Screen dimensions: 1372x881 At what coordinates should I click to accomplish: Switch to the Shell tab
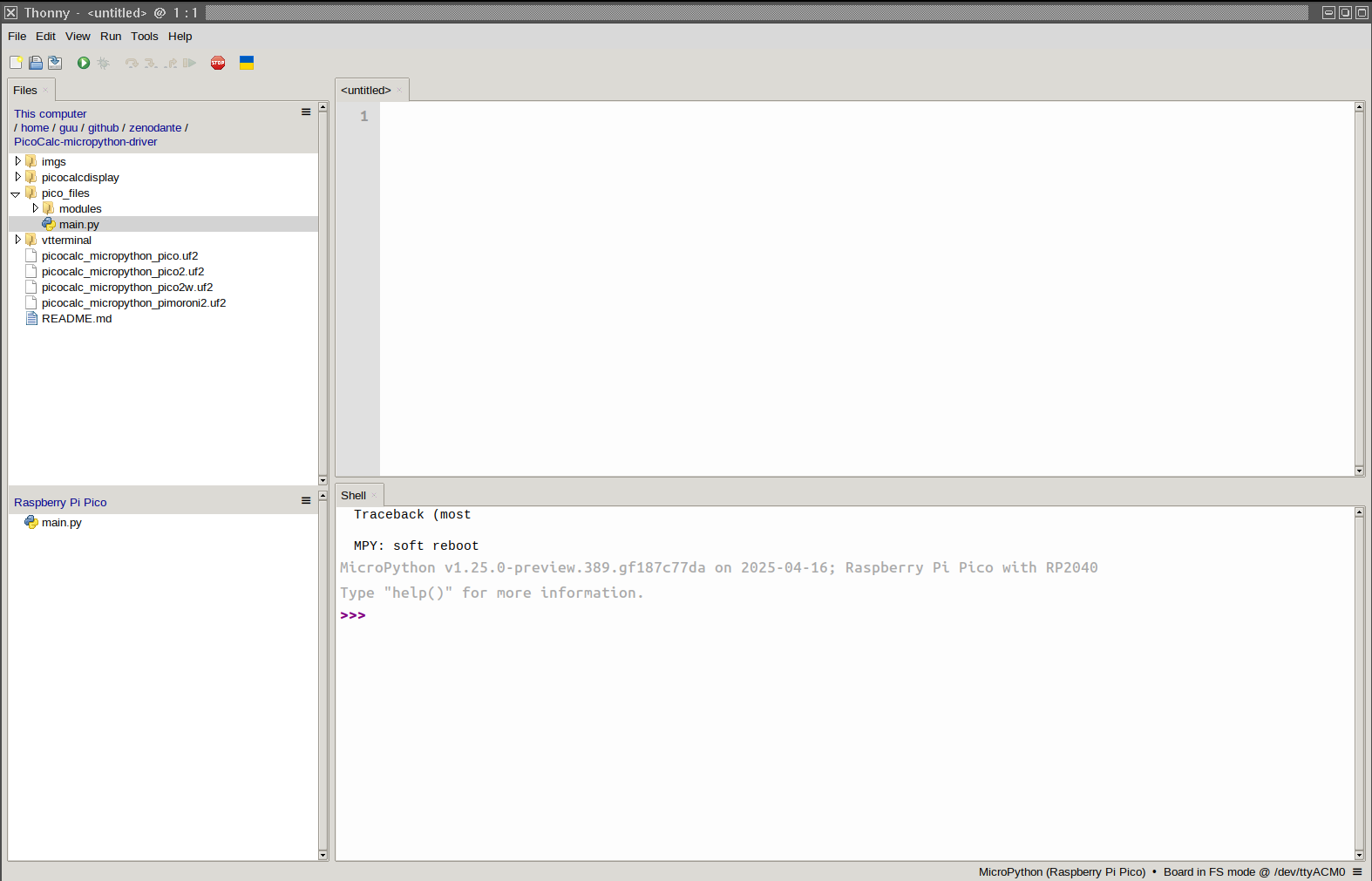(353, 496)
